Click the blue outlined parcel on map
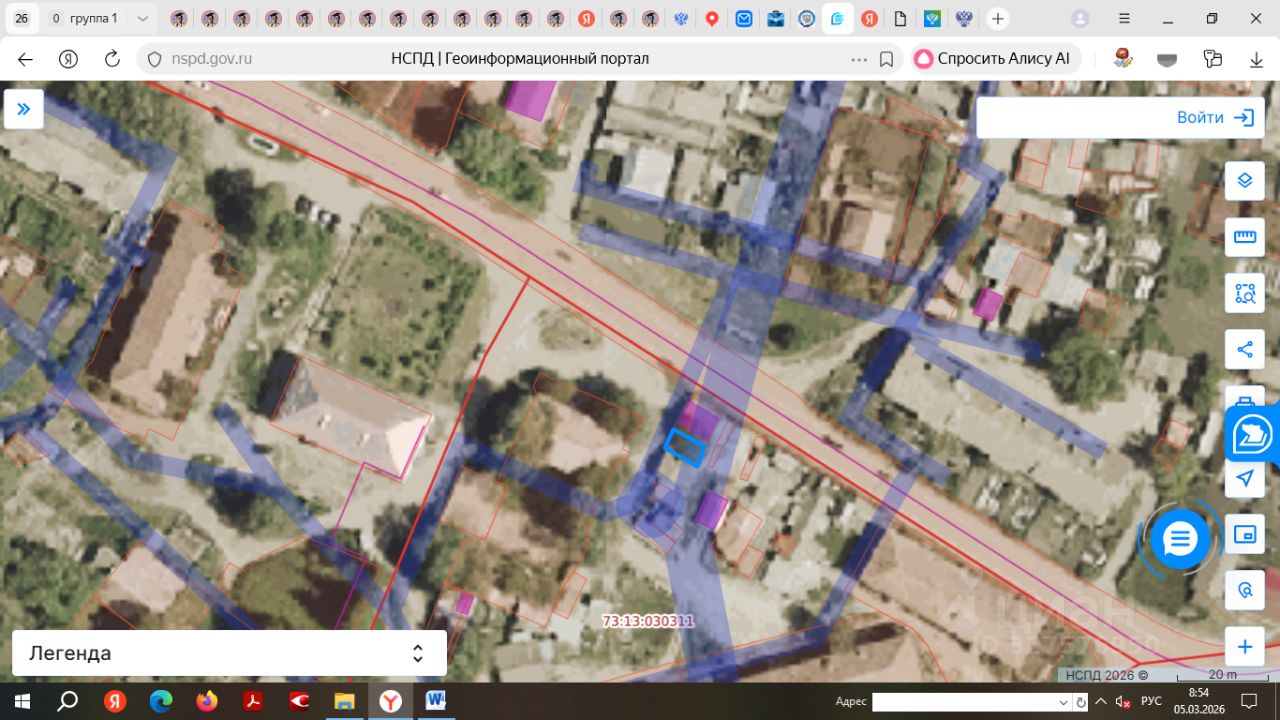 pos(685,447)
